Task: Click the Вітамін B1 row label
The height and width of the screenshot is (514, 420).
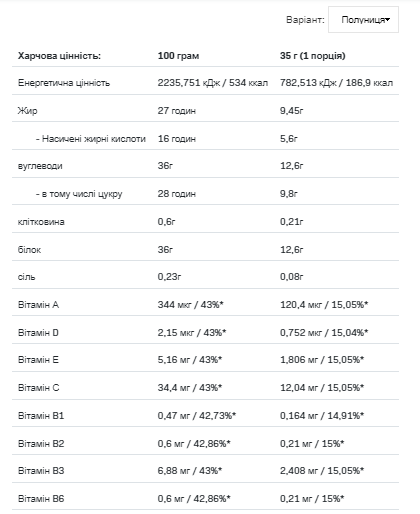Action: point(41,416)
